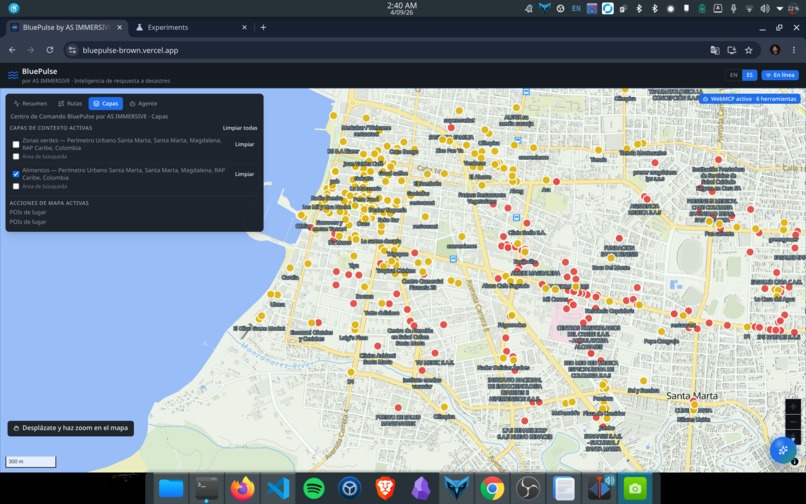Click Limpiar todas in layers panel
The height and width of the screenshot is (504, 806).
[x=240, y=128]
